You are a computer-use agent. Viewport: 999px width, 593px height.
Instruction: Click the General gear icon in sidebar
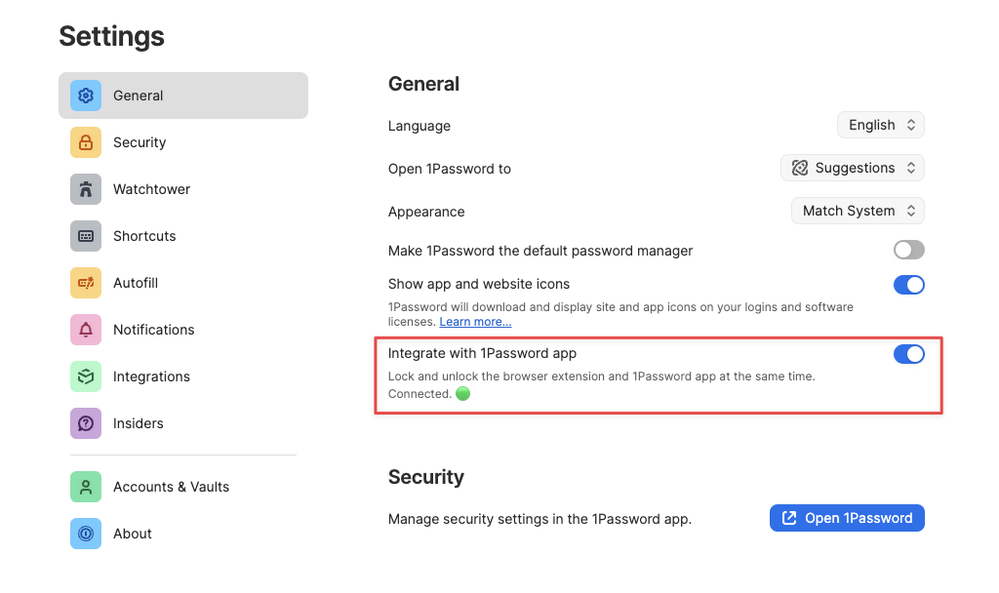(86, 96)
